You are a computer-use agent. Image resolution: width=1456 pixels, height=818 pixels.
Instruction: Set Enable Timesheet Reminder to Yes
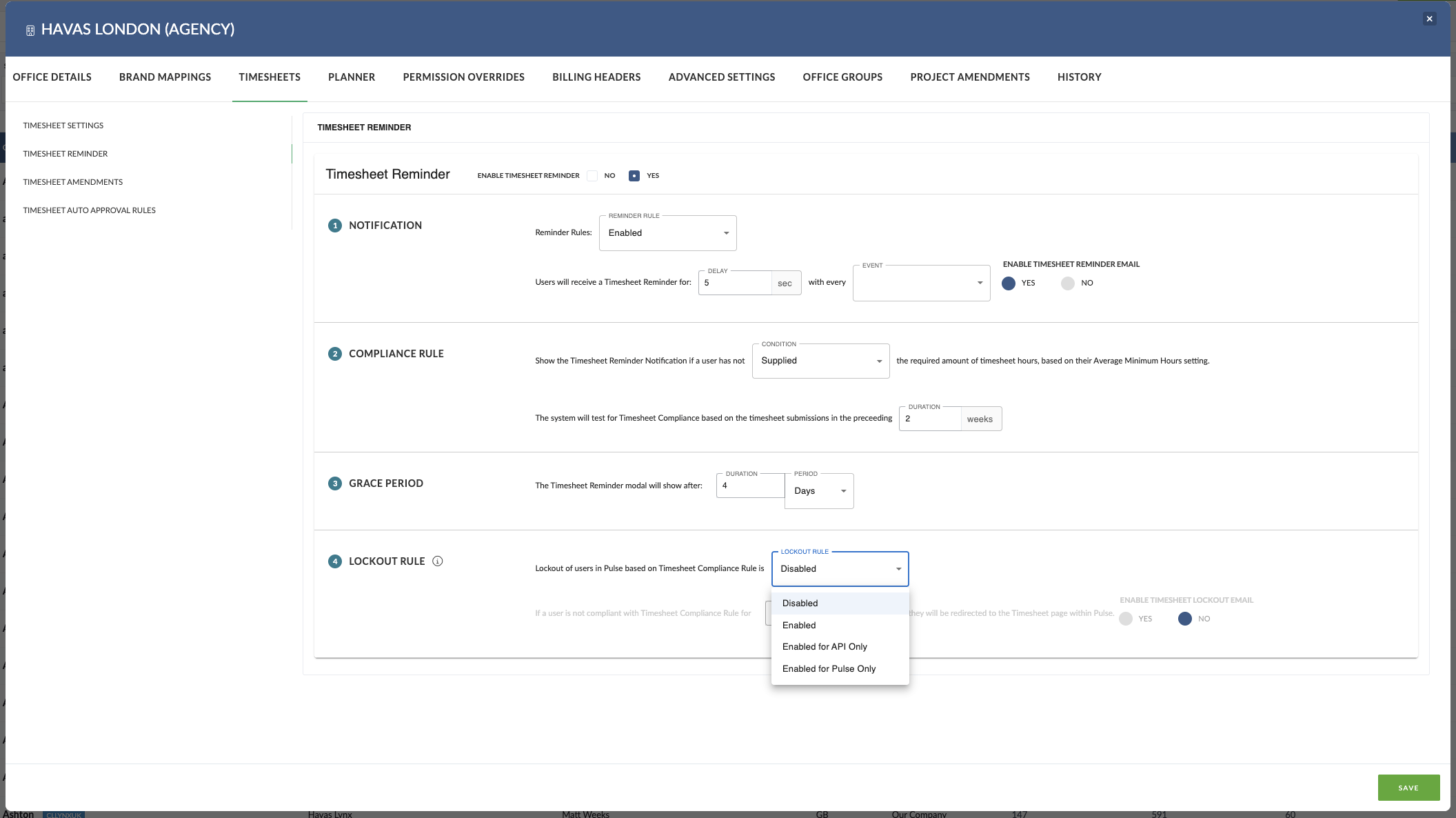[634, 175]
